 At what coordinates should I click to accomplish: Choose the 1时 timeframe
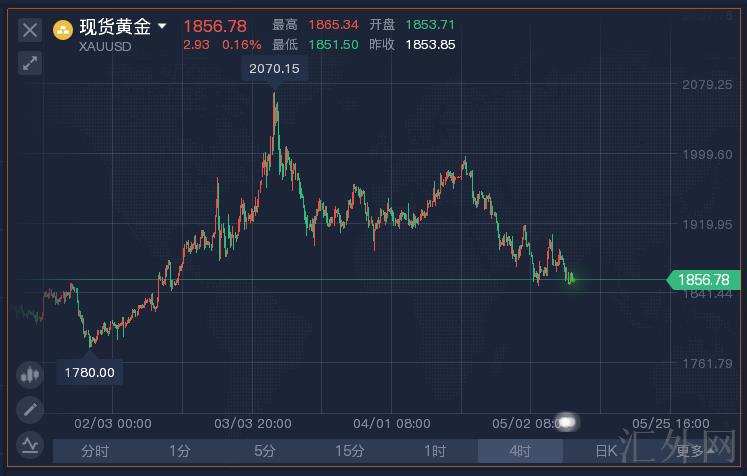[435, 451]
